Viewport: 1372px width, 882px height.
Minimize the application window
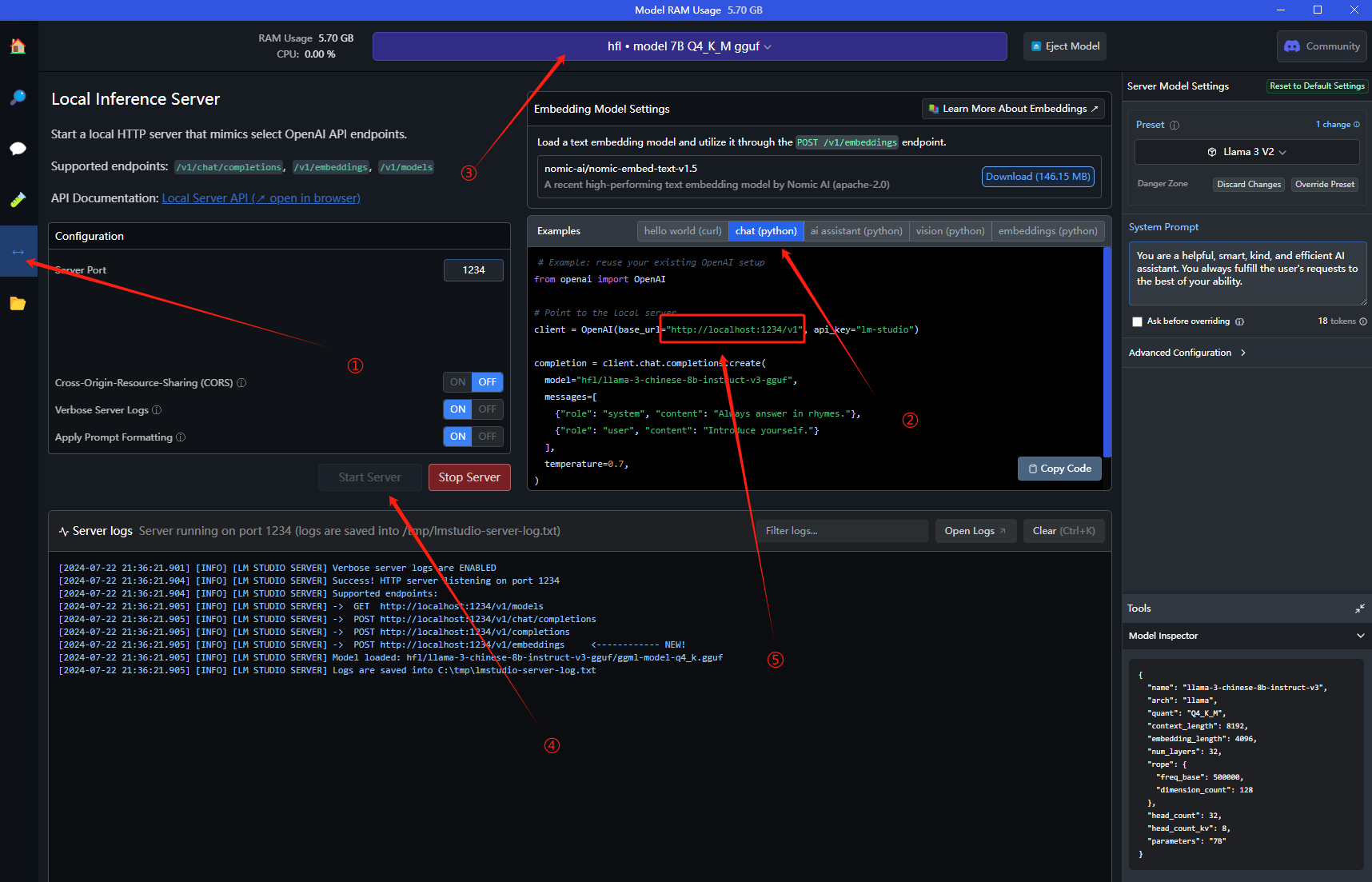click(1281, 10)
